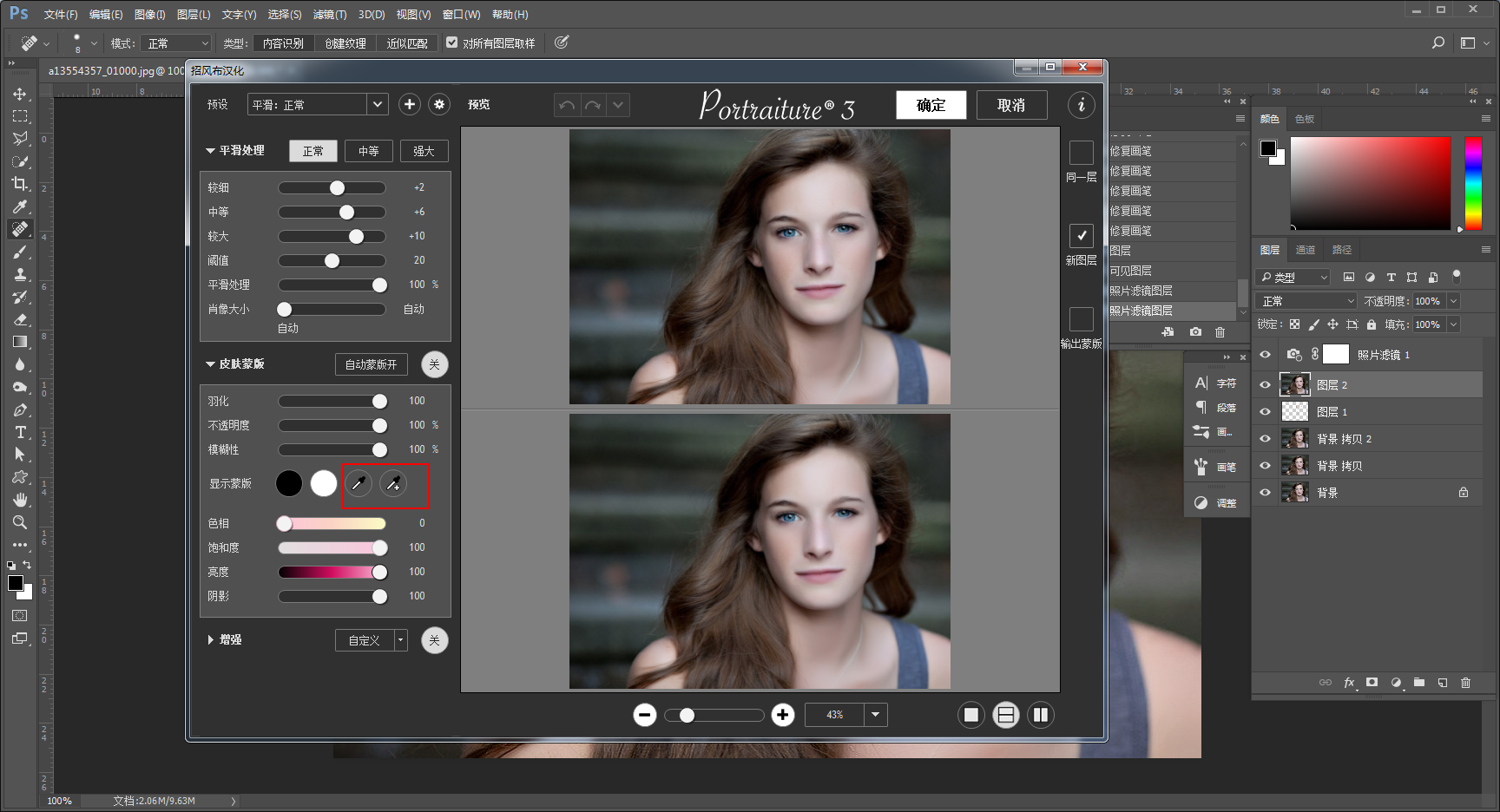Open the preview zoom percent dropdown
This screenshot has width=1500, height=812.
pyautogui.click(x=875, y=715)
